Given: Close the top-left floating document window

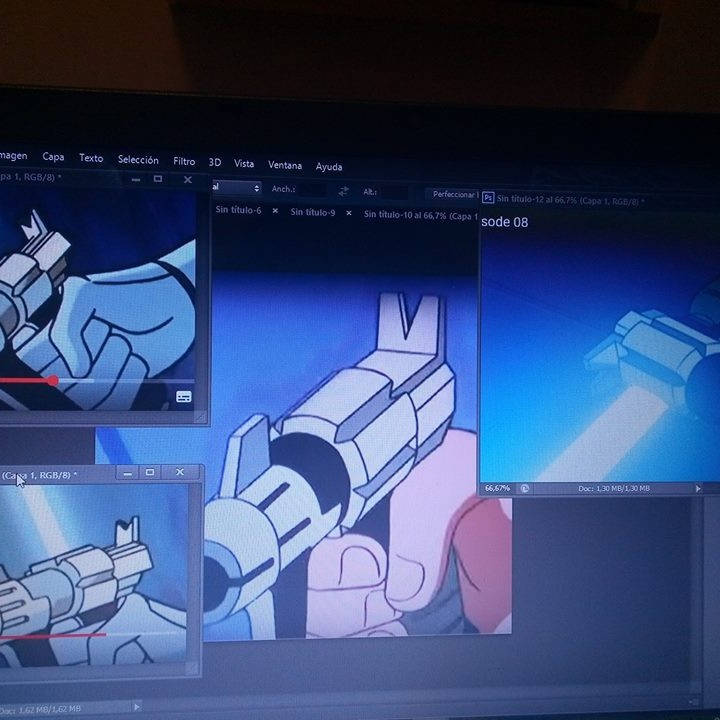Looking at the screenshot, I should [x=187, y=180].
